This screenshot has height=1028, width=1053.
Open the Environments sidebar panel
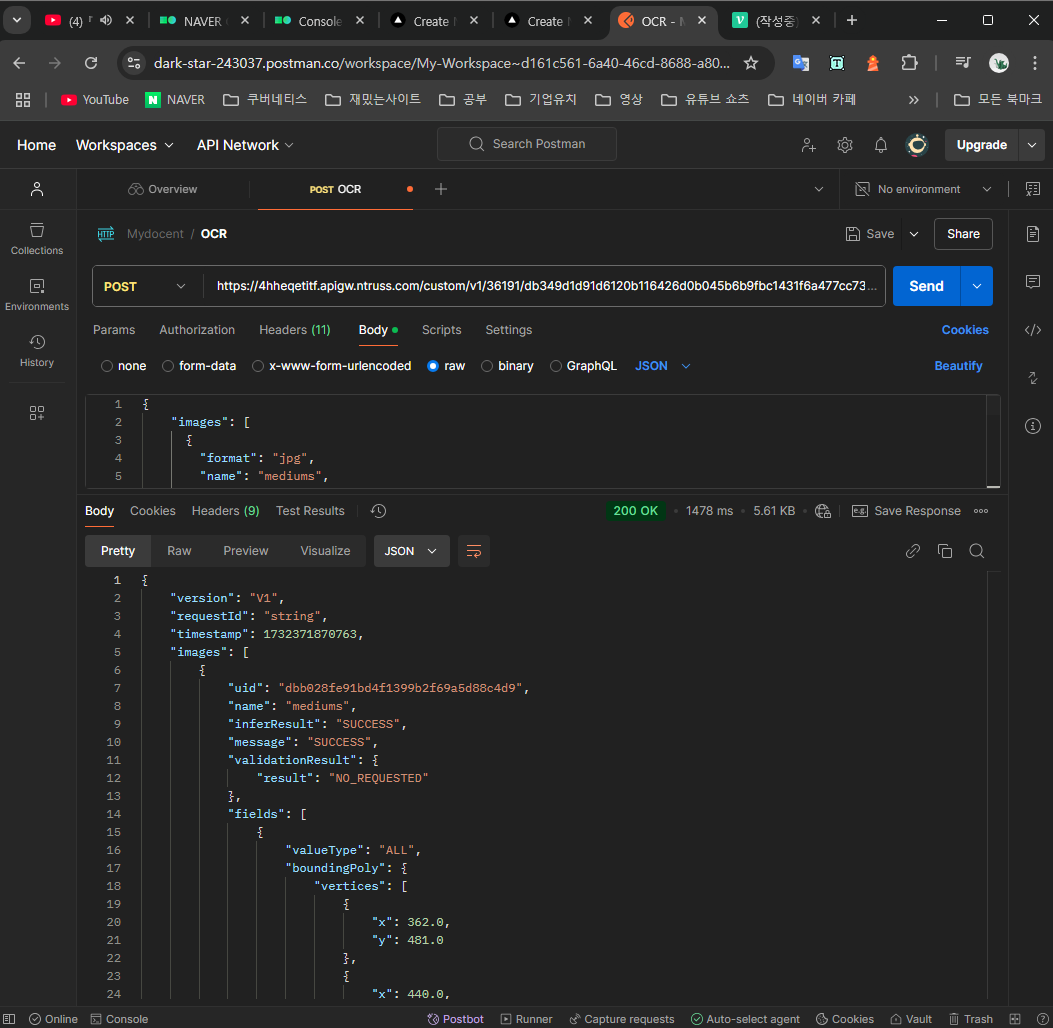tap(37, 294)
